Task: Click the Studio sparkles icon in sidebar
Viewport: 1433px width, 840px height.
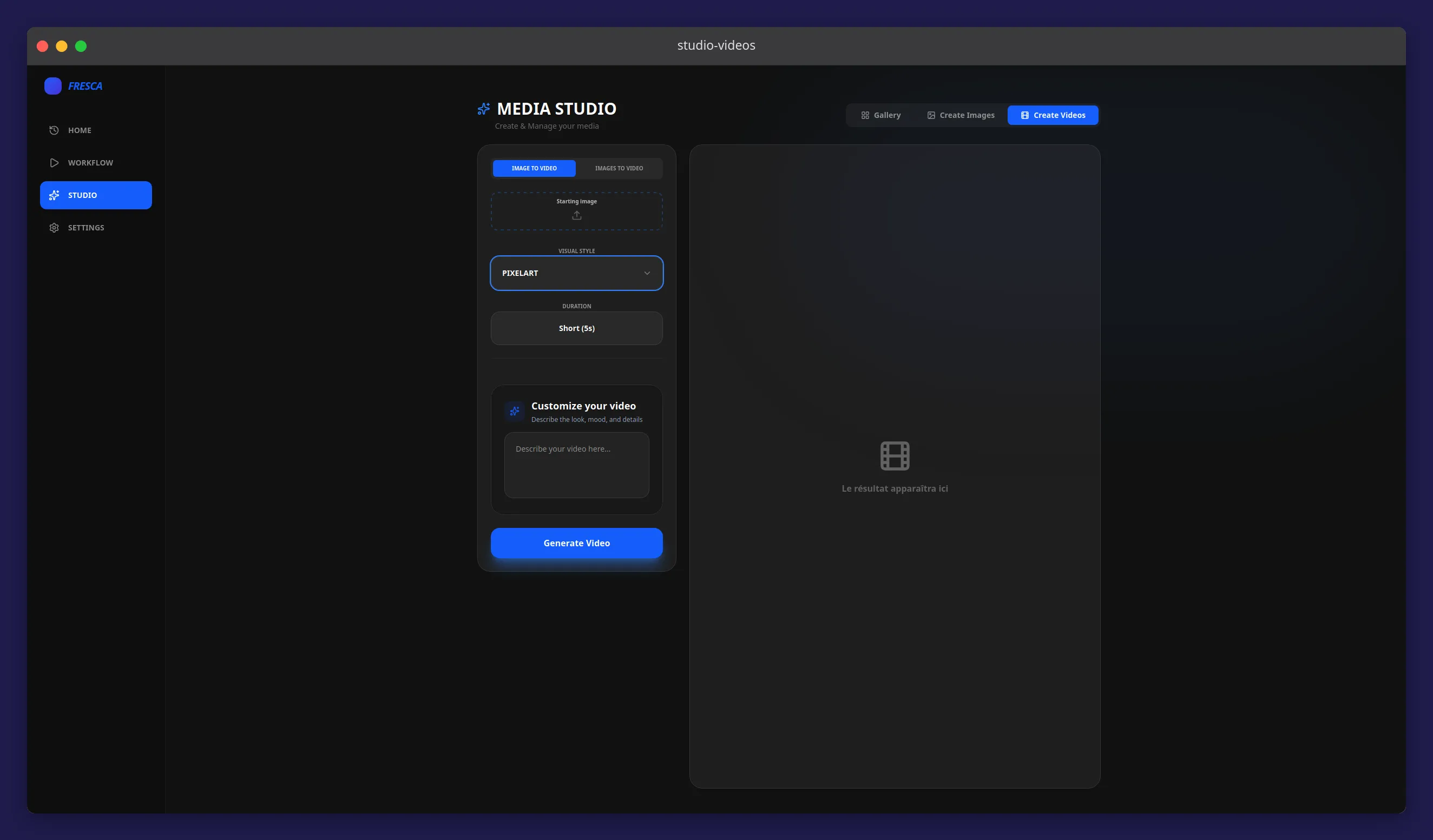Action: pos(54,195)
